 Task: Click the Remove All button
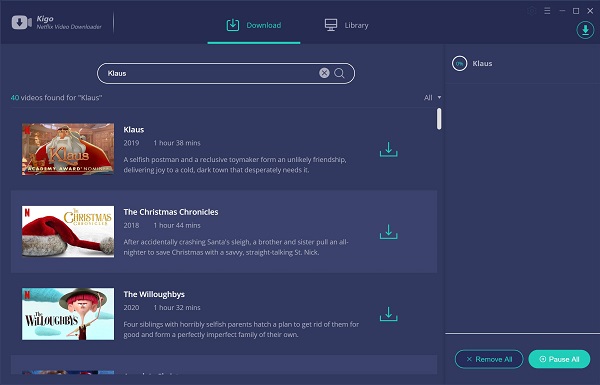489,359
